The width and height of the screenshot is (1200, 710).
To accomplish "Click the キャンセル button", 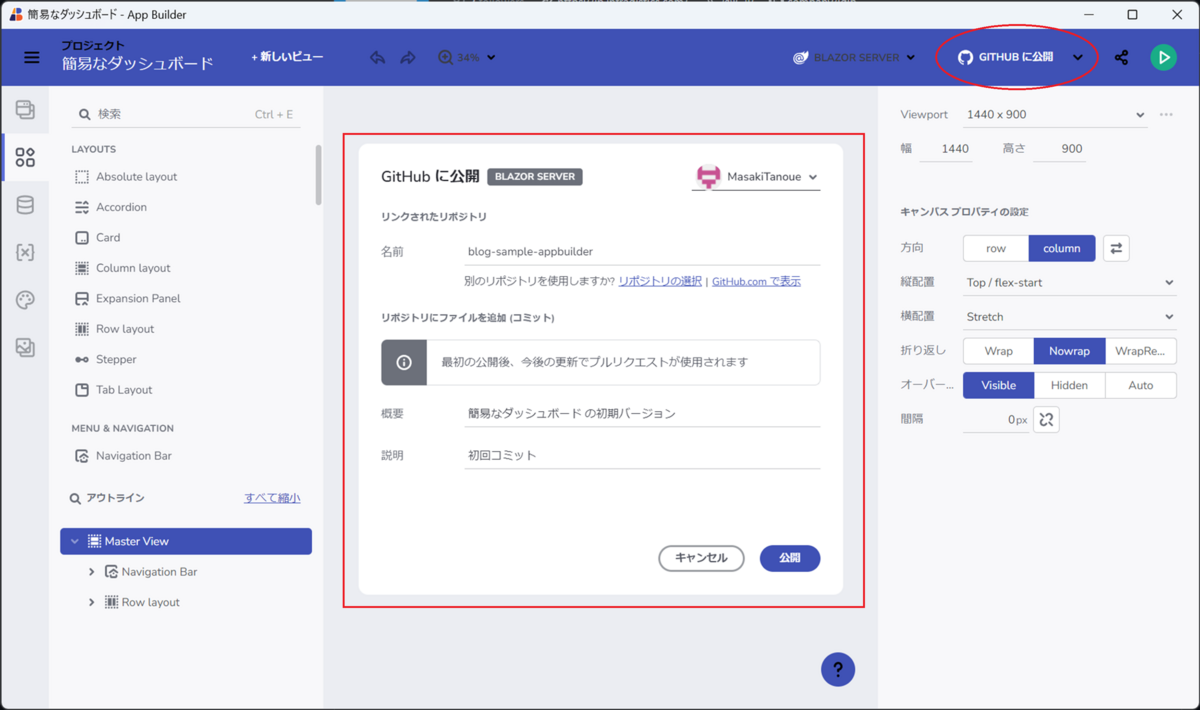I will click(x=701, y=558).
